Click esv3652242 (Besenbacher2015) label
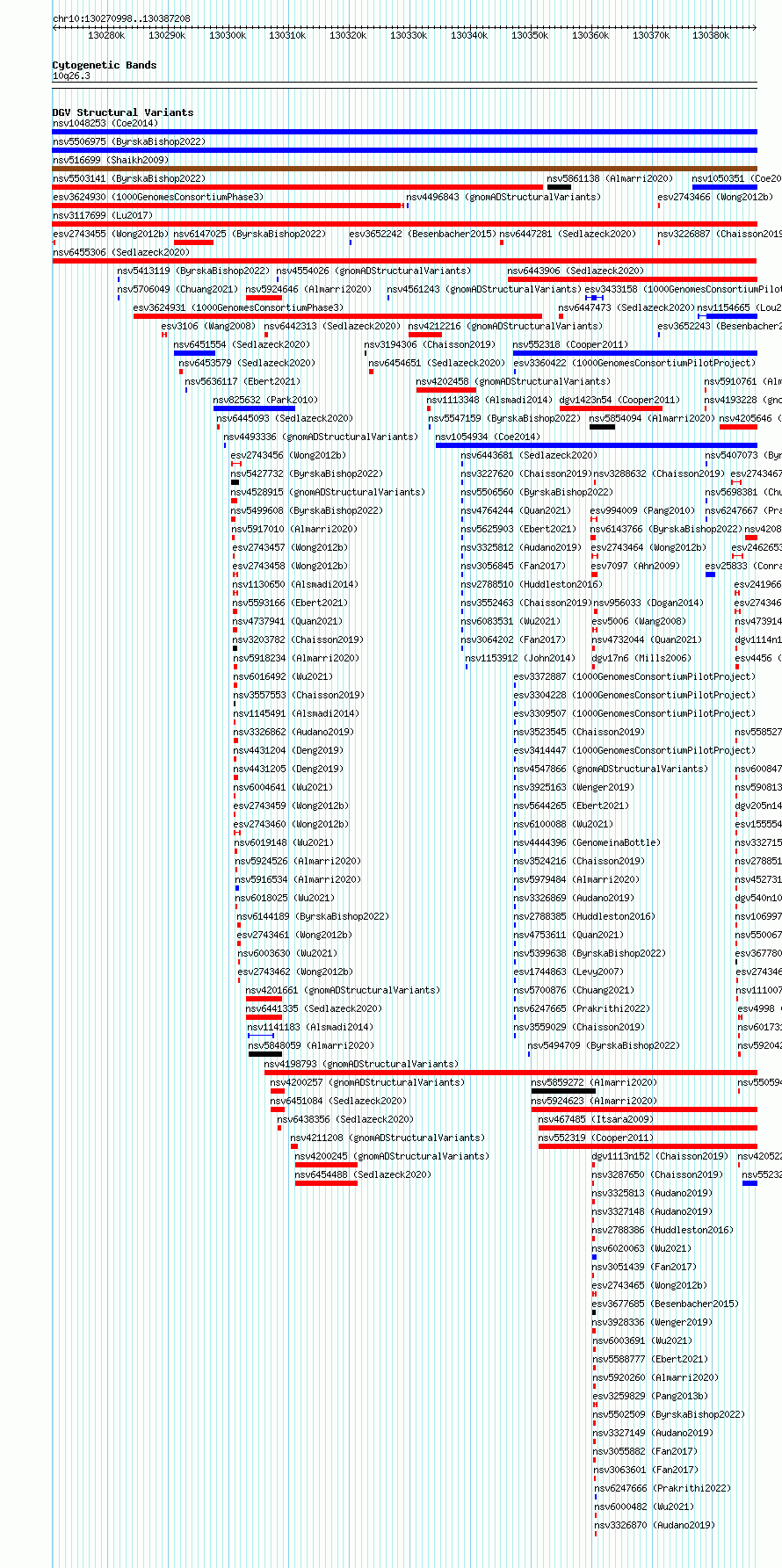 point(423,234)
